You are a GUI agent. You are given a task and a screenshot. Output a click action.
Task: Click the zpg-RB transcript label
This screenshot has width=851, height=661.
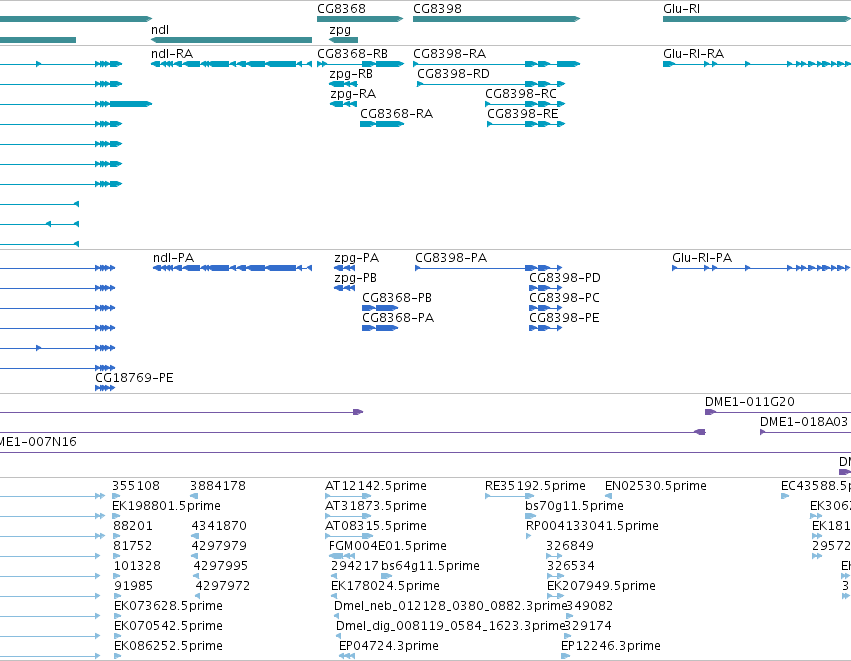351,74
